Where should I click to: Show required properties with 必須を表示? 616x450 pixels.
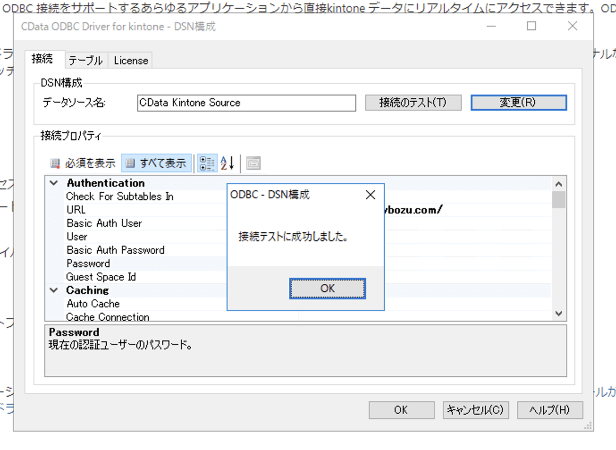(83, 163)
